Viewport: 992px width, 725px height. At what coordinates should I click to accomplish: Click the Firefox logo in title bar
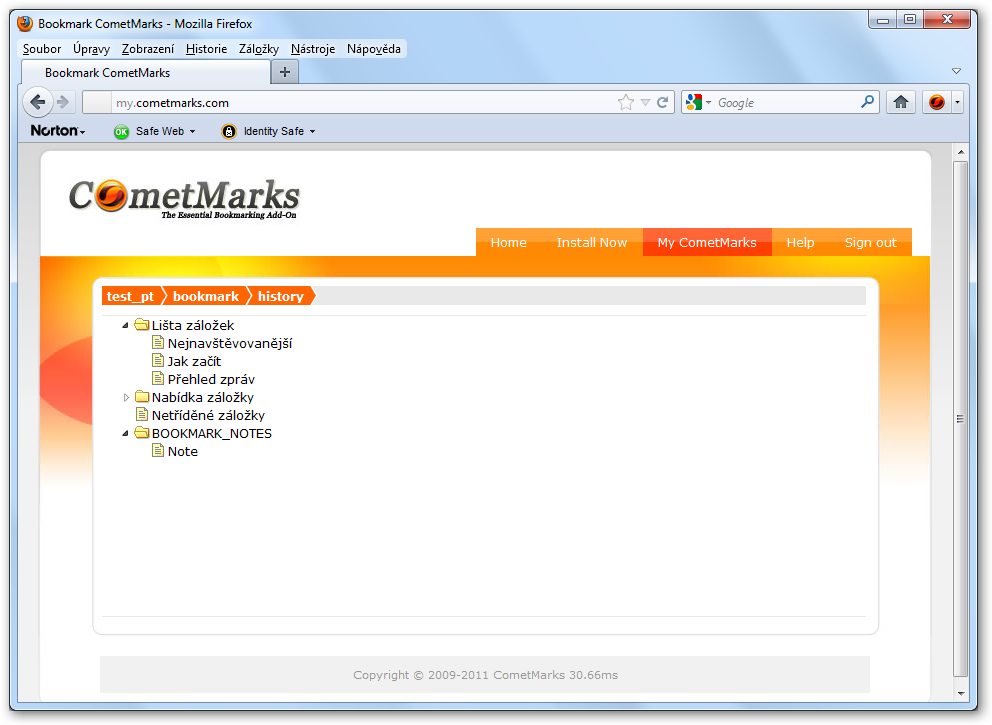click(25, 23)
